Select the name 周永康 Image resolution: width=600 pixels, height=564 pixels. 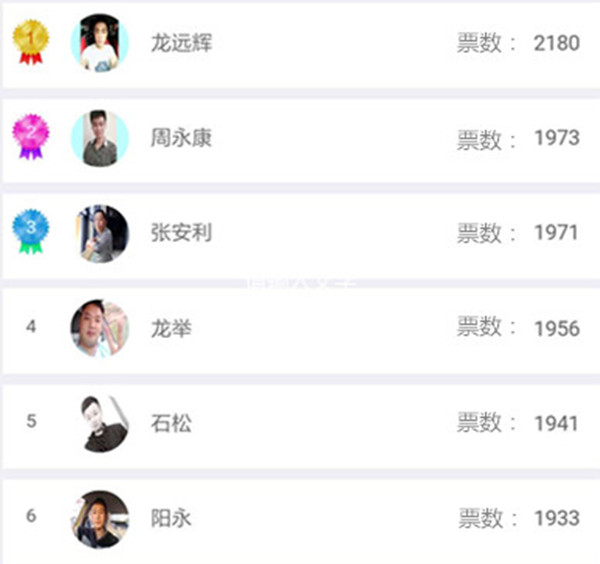(x=181, y=138)
